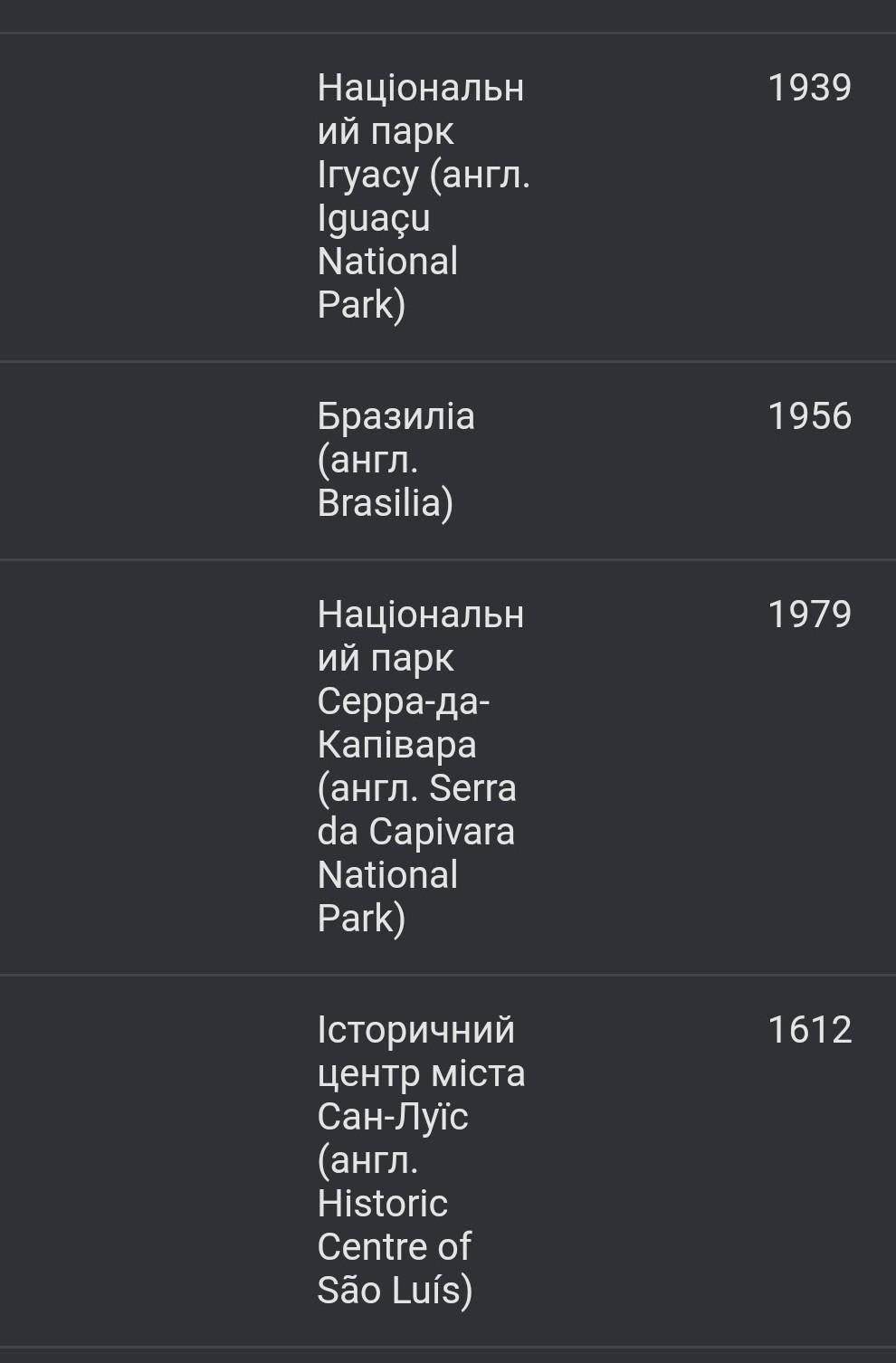Click the year 1979
Screen dimensions: 896x1363
coord(809,615)
